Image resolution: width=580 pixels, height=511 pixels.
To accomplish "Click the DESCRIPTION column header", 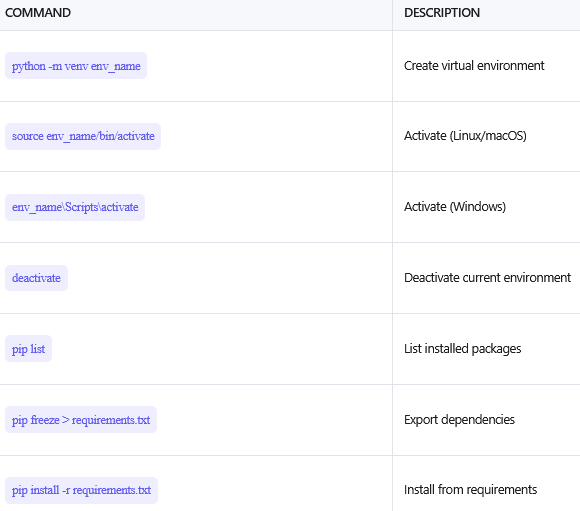I will [442, 13].
